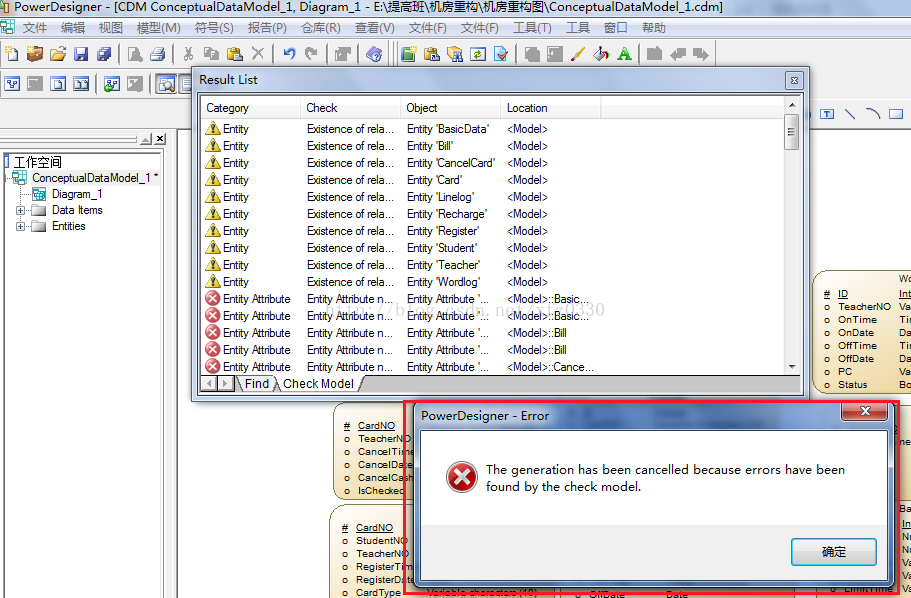Expand the Data Items folder
This screenshot has height=598, width=911.
coord(20,210)
